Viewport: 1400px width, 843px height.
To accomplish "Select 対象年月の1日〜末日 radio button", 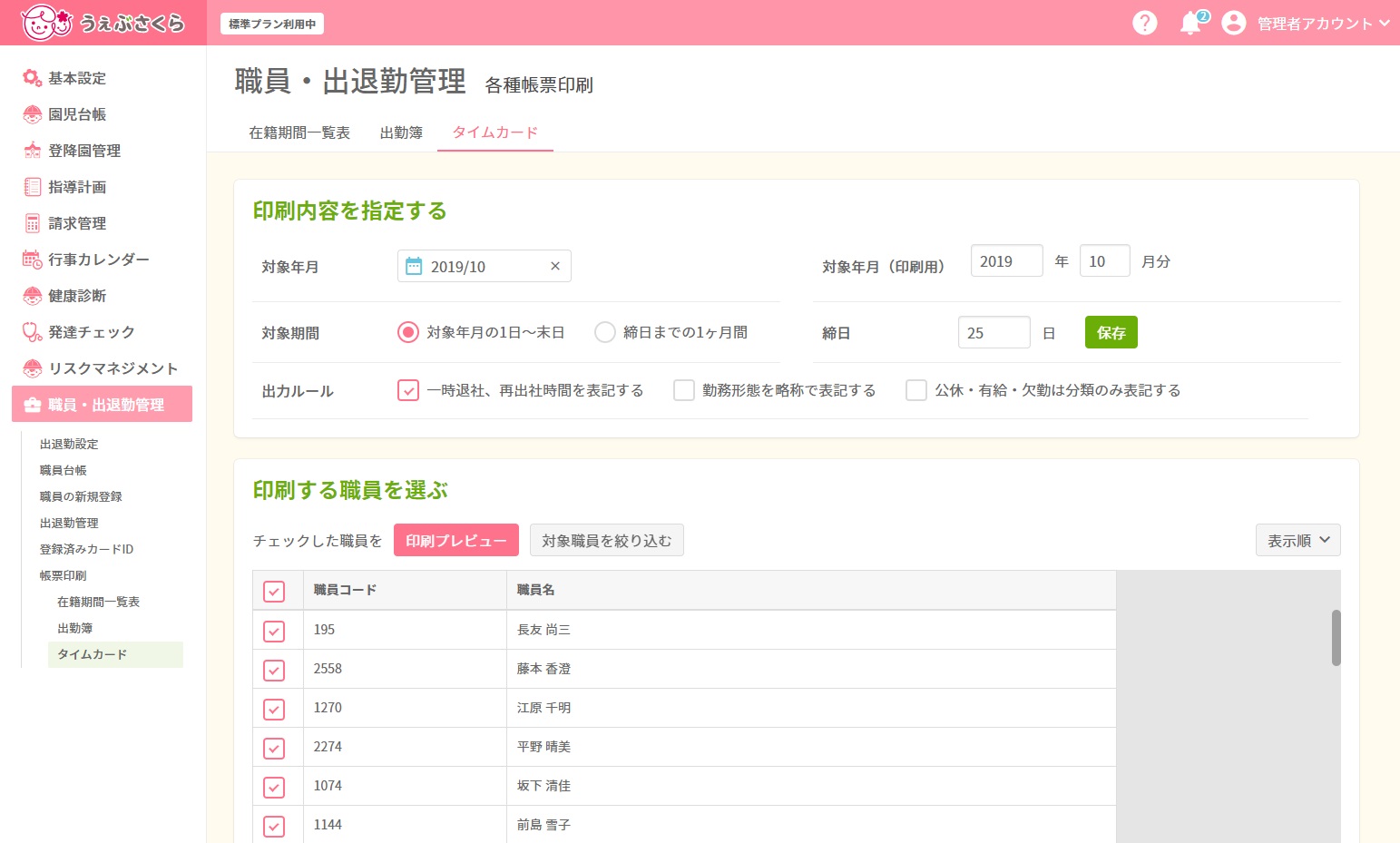I will pos(408,332).
